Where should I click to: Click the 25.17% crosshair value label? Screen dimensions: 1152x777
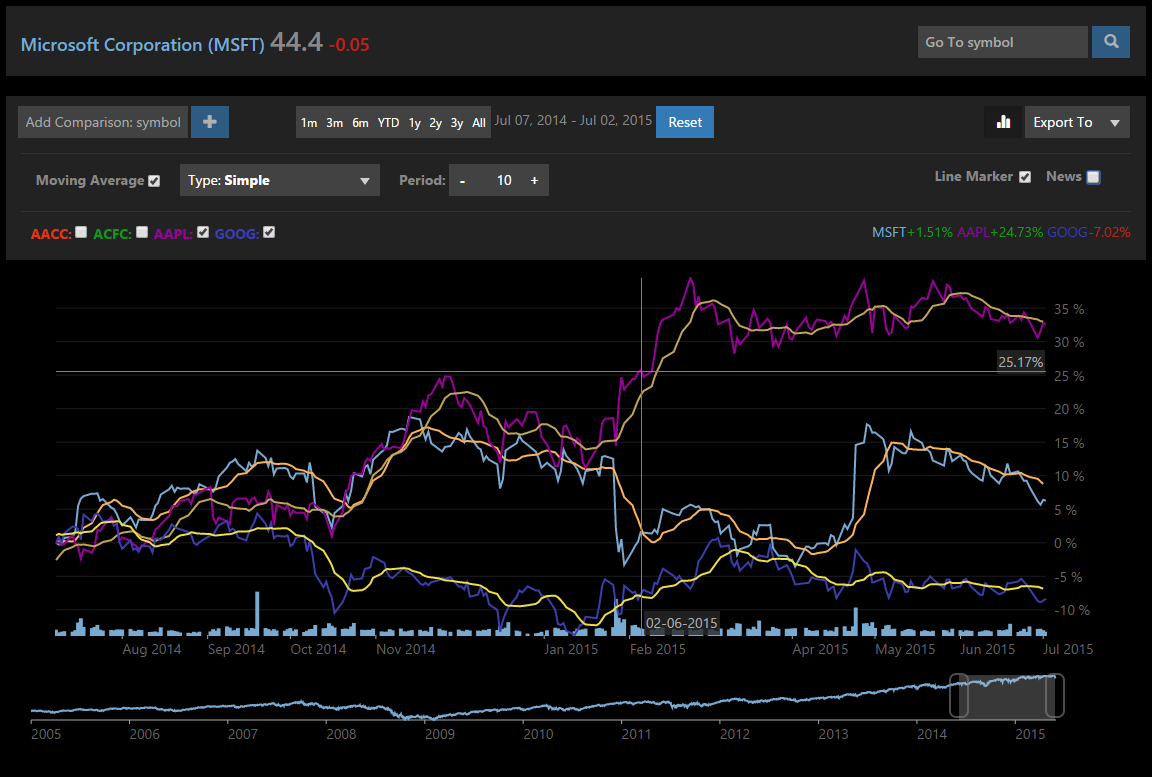pos(1020,362)
